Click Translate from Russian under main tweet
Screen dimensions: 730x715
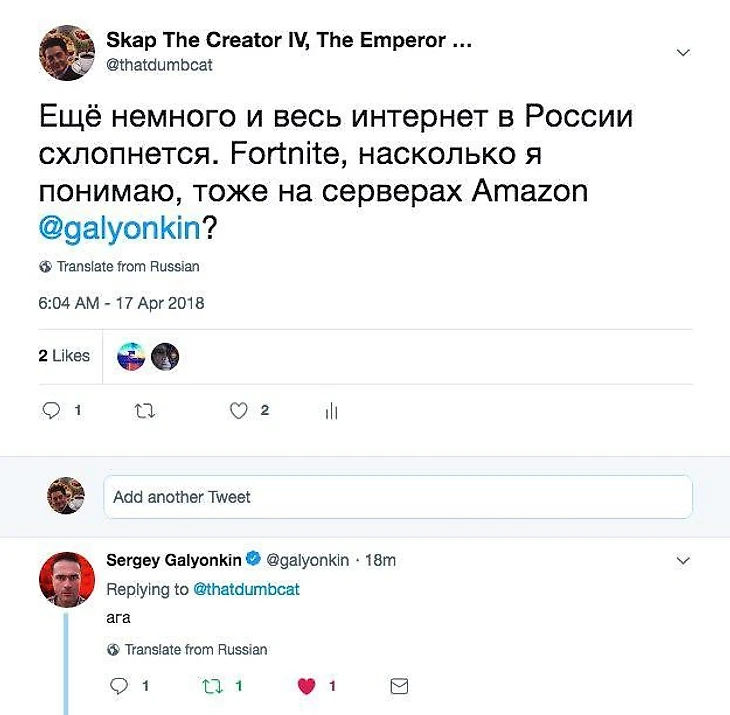tap(120, 266)
